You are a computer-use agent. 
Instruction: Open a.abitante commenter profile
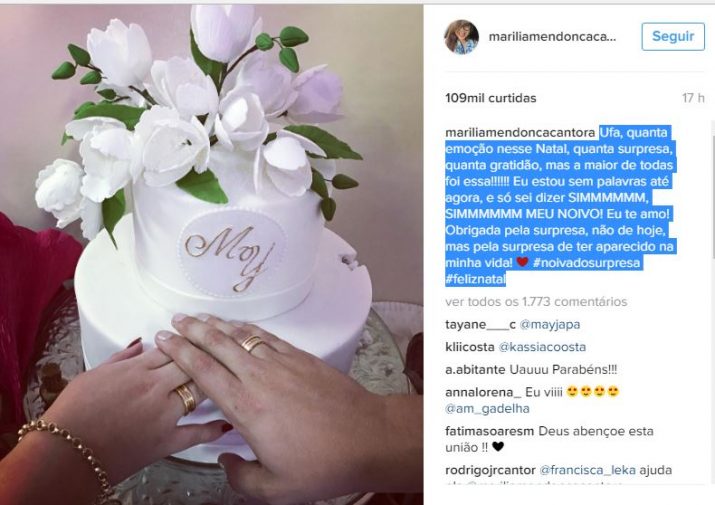pyautogui.click(x=475, y=370)
